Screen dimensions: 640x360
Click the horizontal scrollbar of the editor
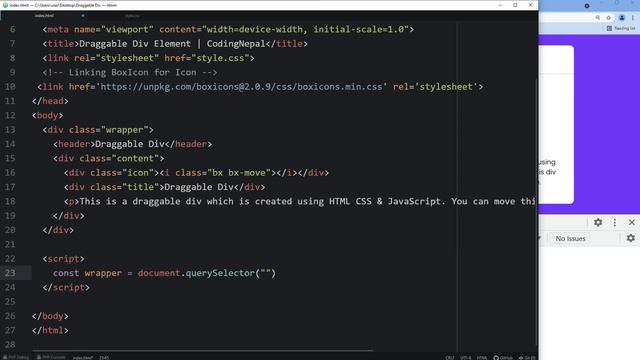click(x=203, y=350)
